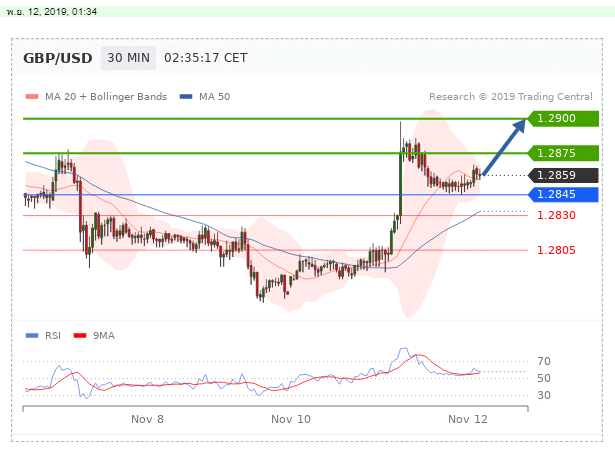
Task: Click the Nov 8 date axis label
Action: [x=147, y=419]
